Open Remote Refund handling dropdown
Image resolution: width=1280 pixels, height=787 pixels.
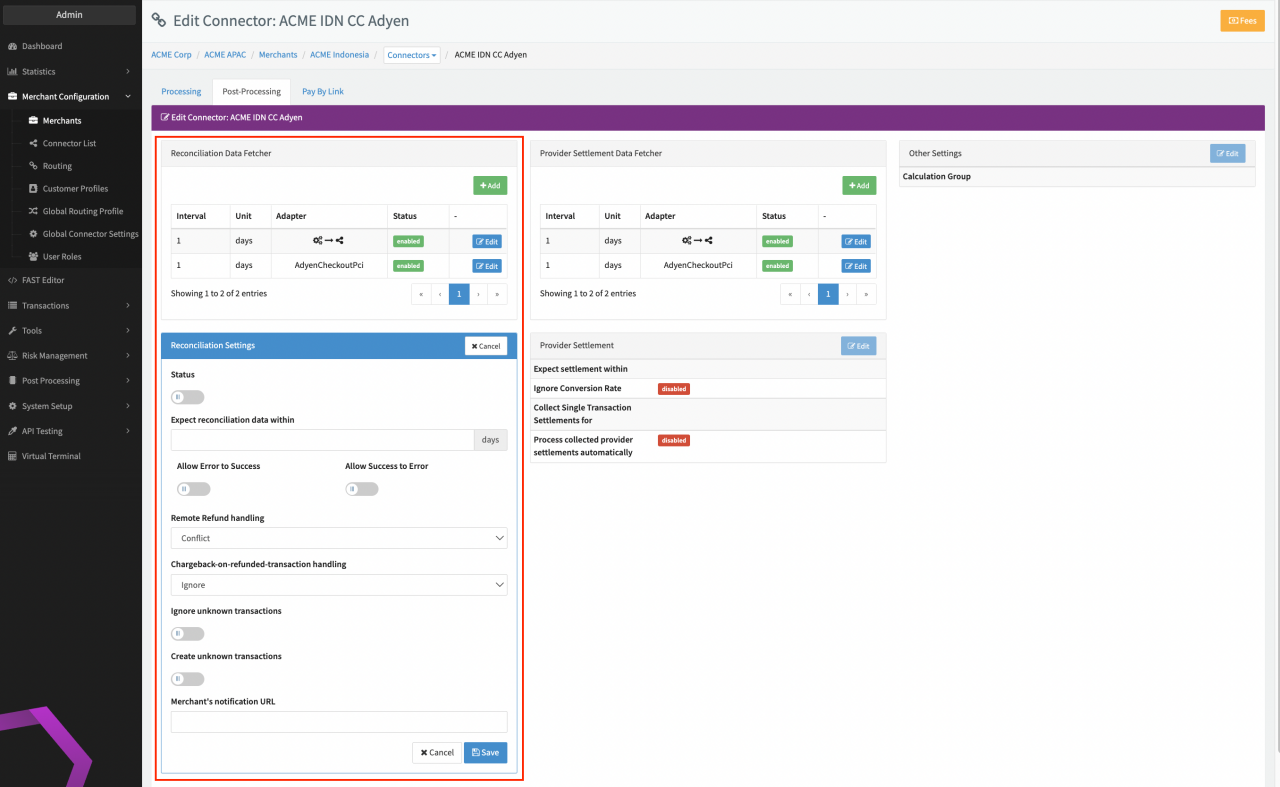coord(339,538)
